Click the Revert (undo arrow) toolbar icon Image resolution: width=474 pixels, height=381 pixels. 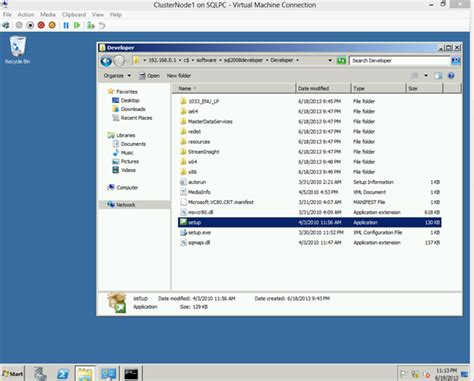102,25
